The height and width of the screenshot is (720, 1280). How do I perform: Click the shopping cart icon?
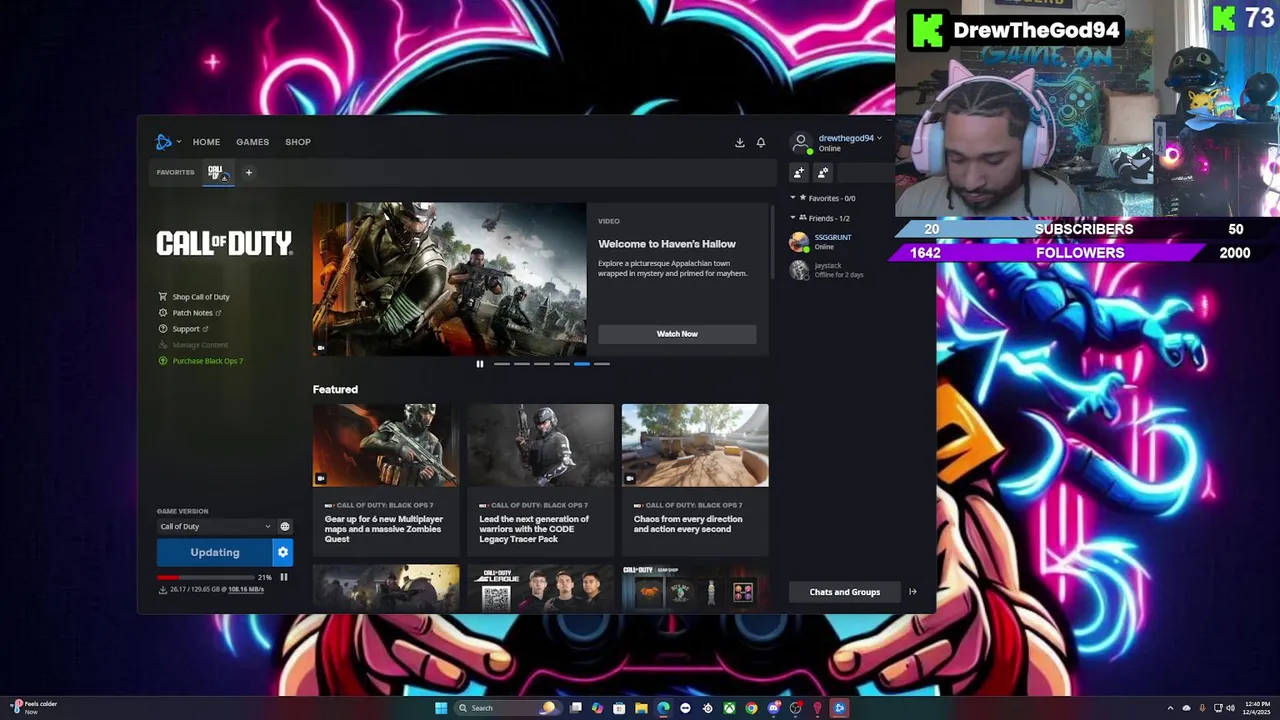click(x=163, y=297)
